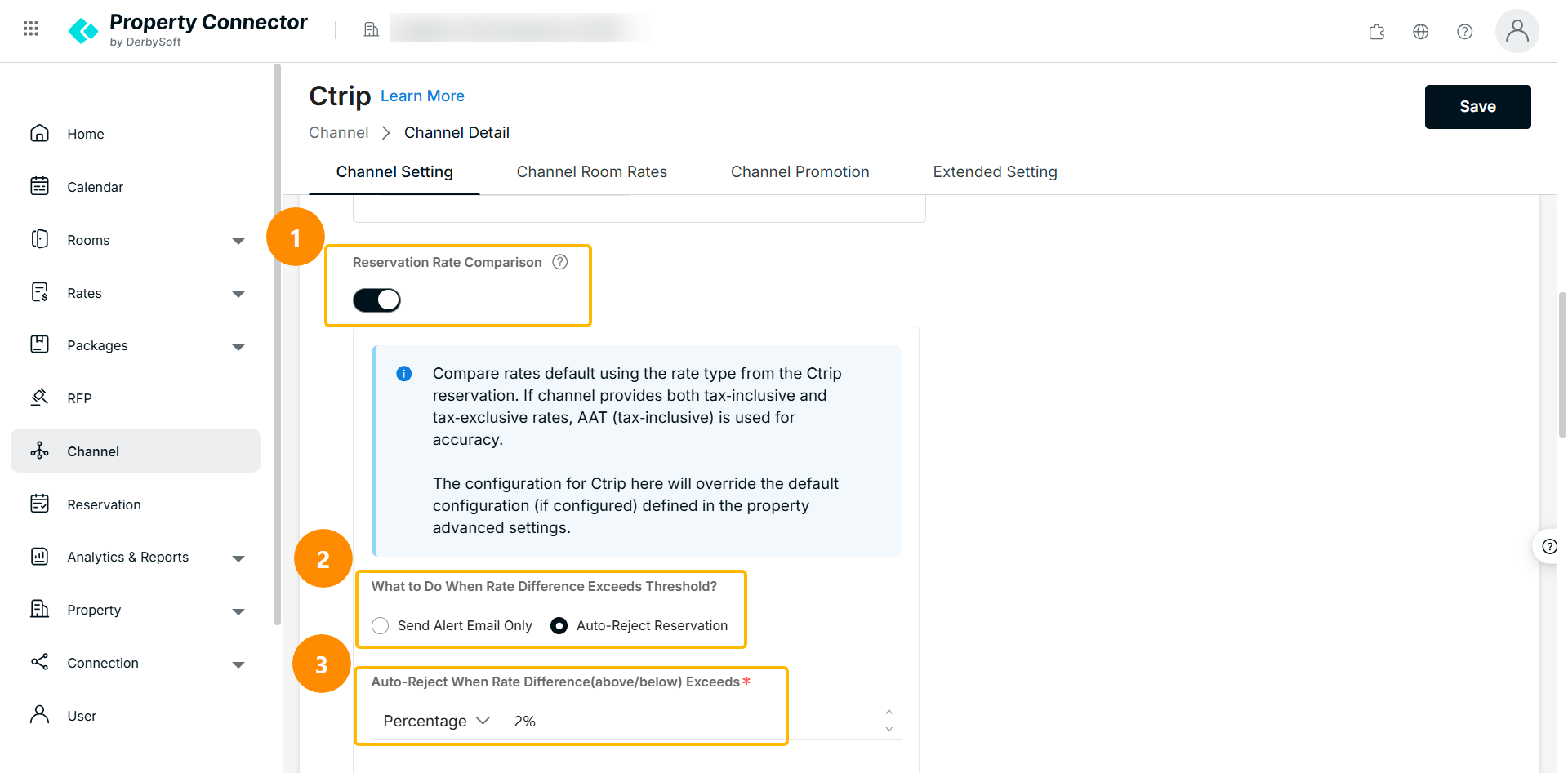Click the main page vertical scrollbar
This screenshot has height=773, width=1568.
[x=1562, y=365]
